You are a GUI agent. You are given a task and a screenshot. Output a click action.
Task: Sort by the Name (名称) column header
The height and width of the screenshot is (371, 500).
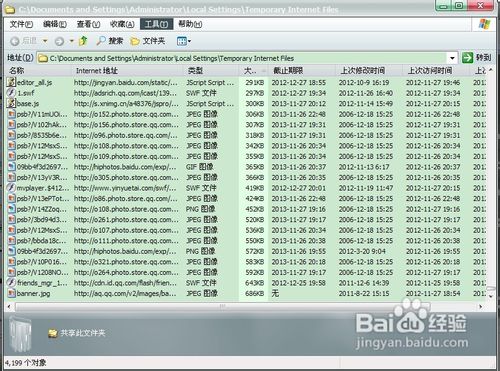39,71
